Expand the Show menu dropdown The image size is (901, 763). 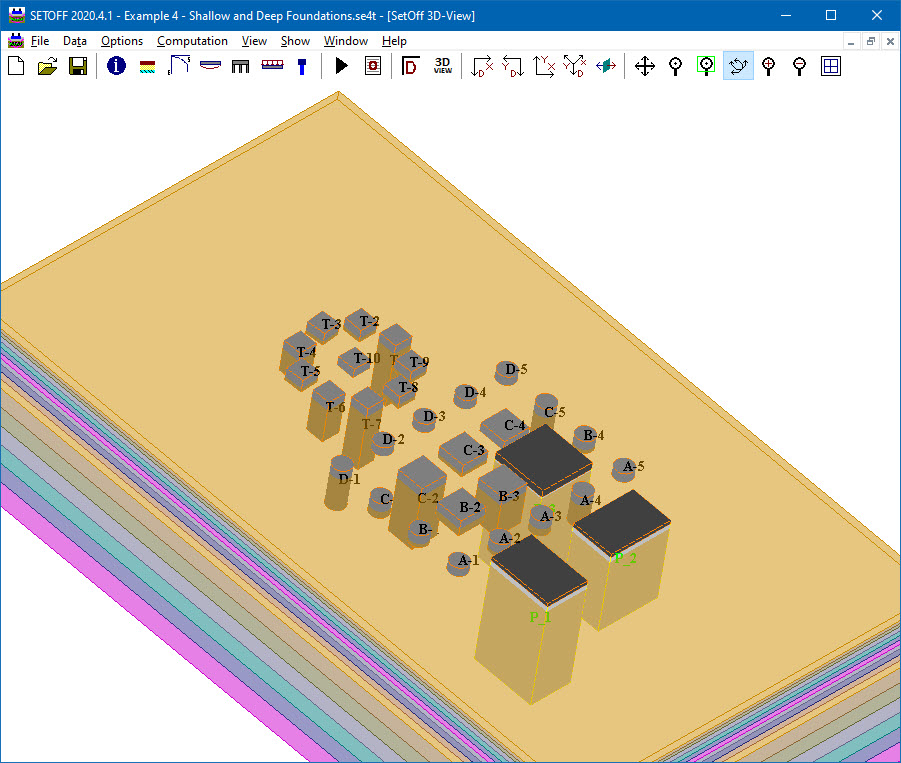coord(295,41)
